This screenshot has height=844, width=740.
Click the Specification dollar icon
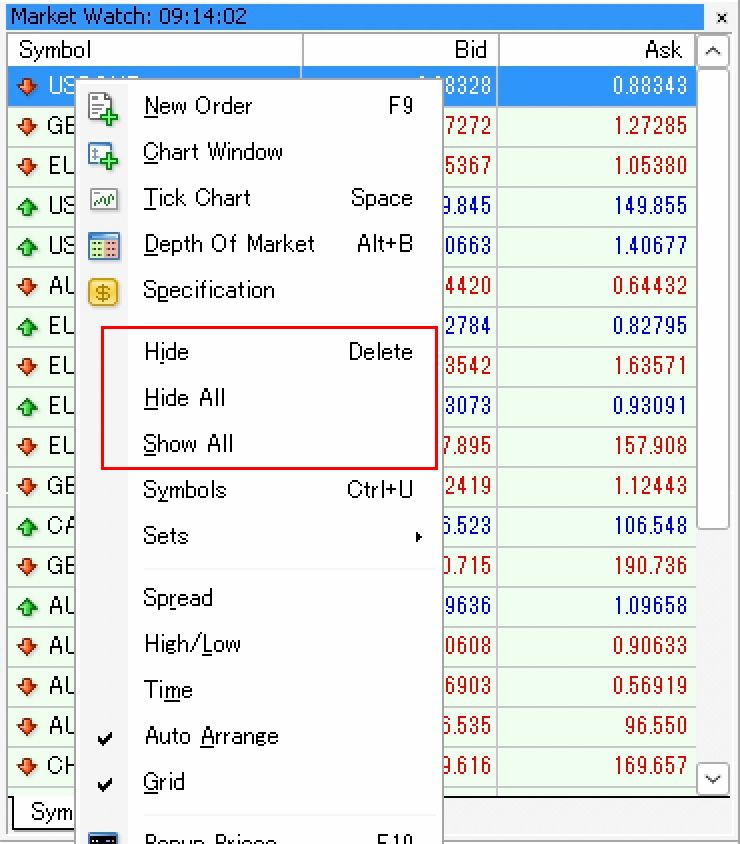click(x=103, y=291)
